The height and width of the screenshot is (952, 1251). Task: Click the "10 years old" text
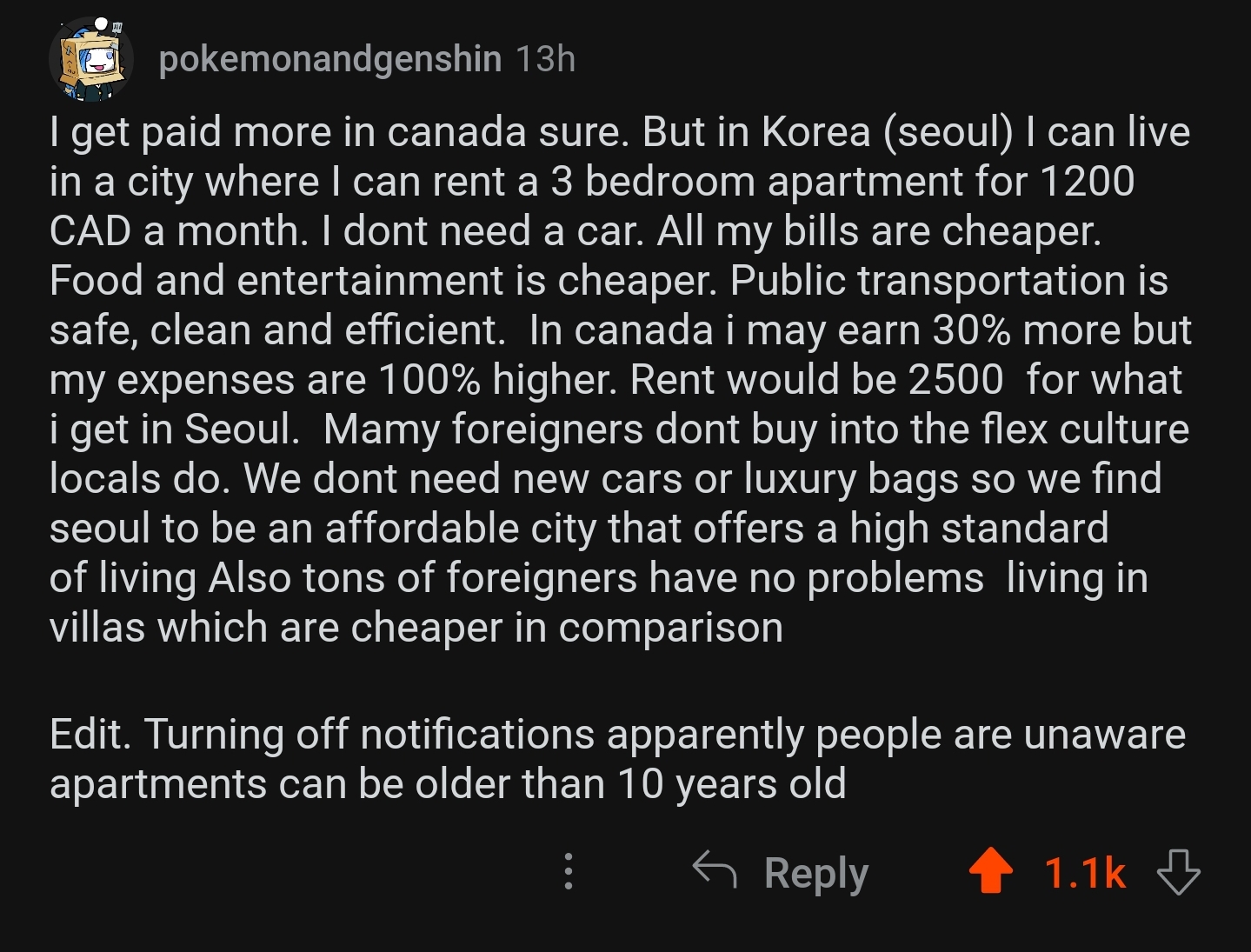732,784
